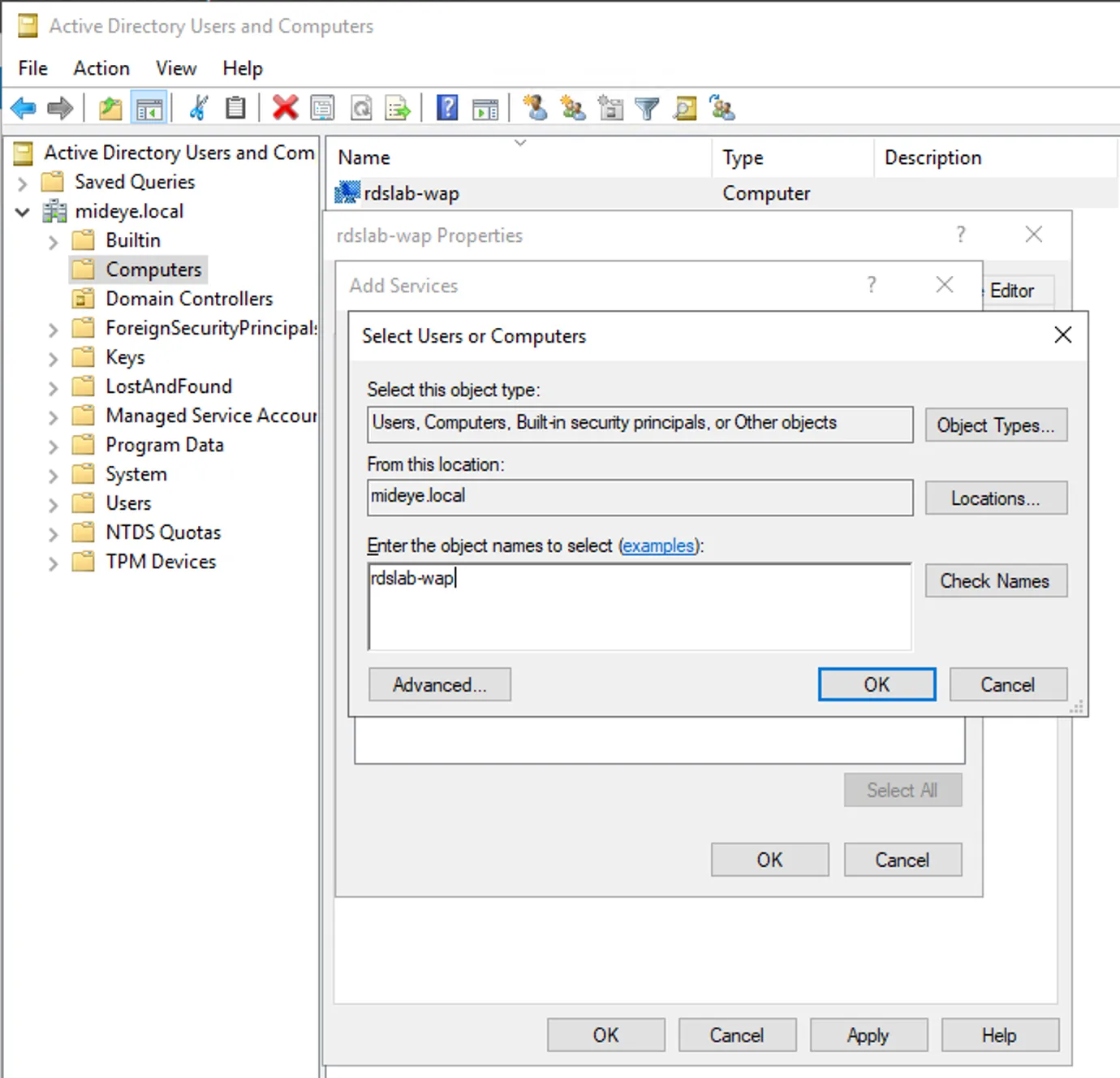This screenshot has height=1078, width=1120.
Task: Click the Back navigation arrow
Action: click(22, 107)
